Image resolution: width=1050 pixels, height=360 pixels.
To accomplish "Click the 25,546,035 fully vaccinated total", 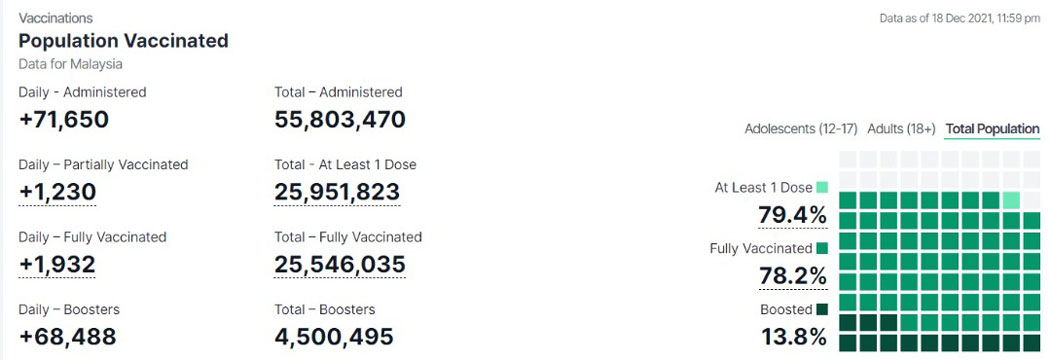I will (340, 264).
